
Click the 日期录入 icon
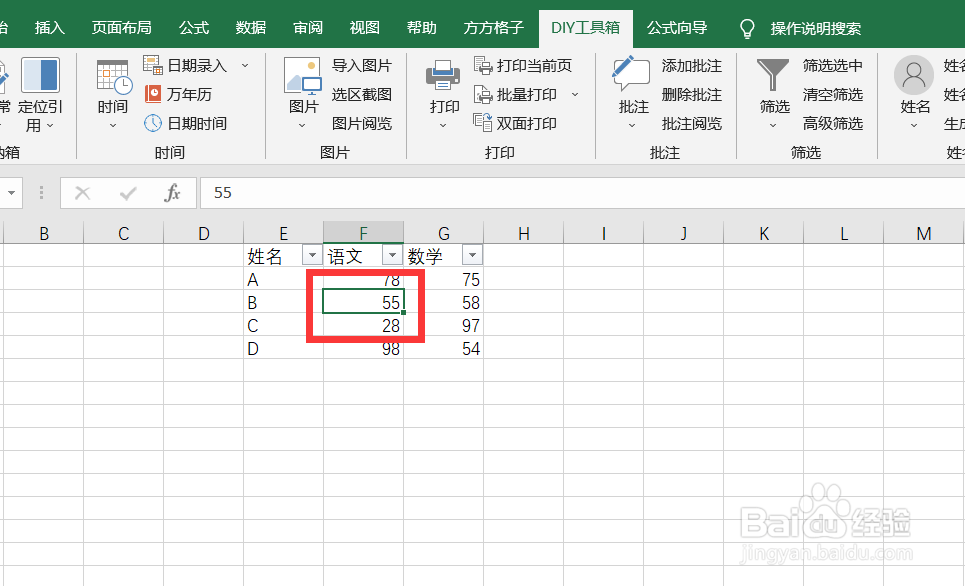(153, 65)
